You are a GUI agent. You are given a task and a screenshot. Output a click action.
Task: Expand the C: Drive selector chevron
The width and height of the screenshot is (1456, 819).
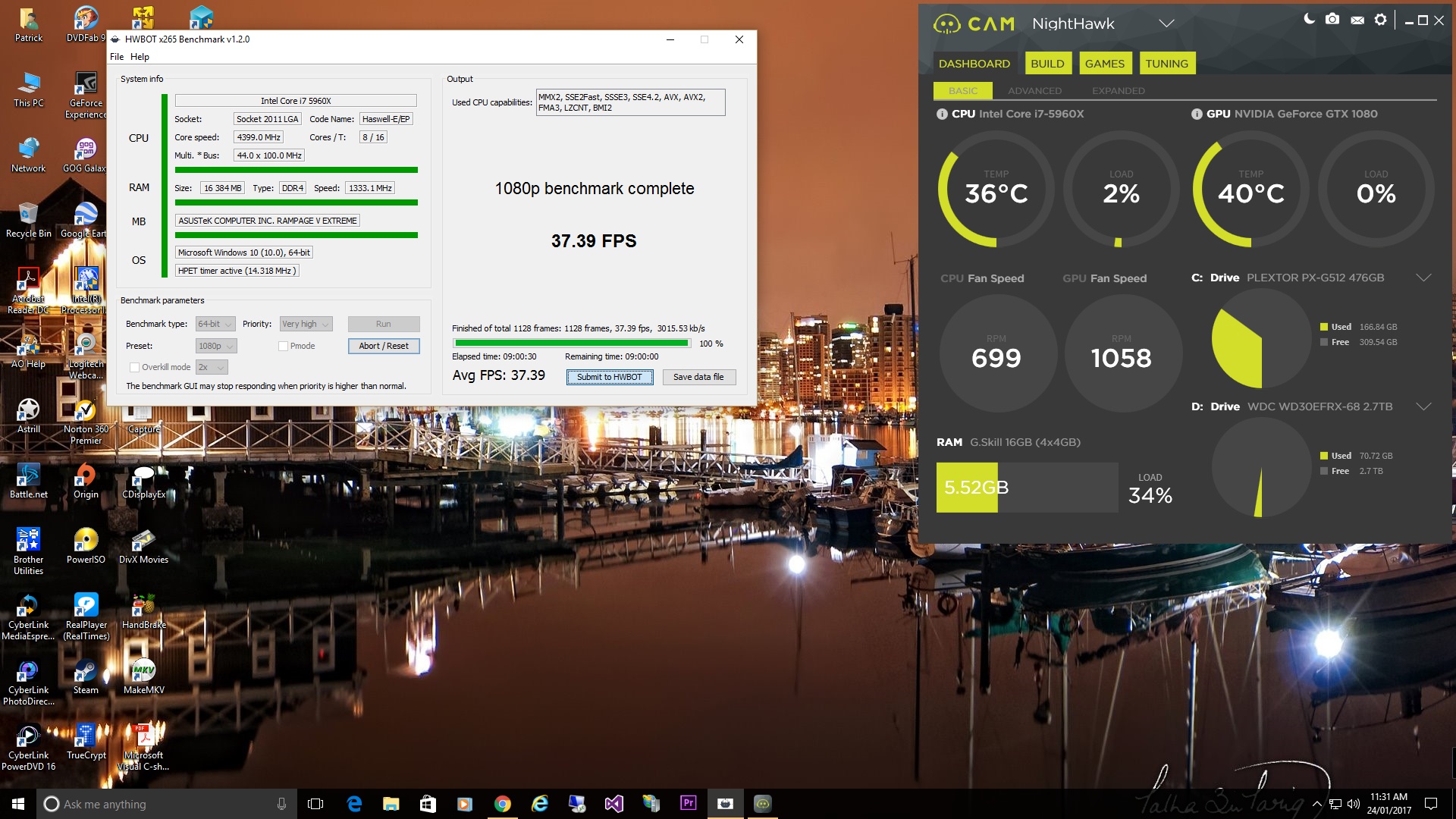pos(1423,278)
